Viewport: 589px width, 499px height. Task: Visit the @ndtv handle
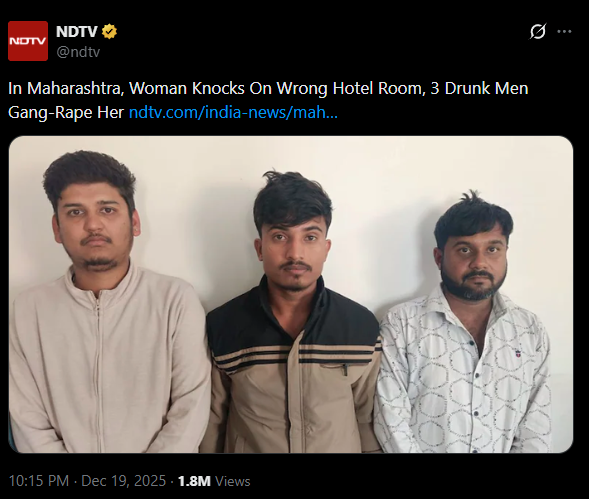(x=78, y=52)
